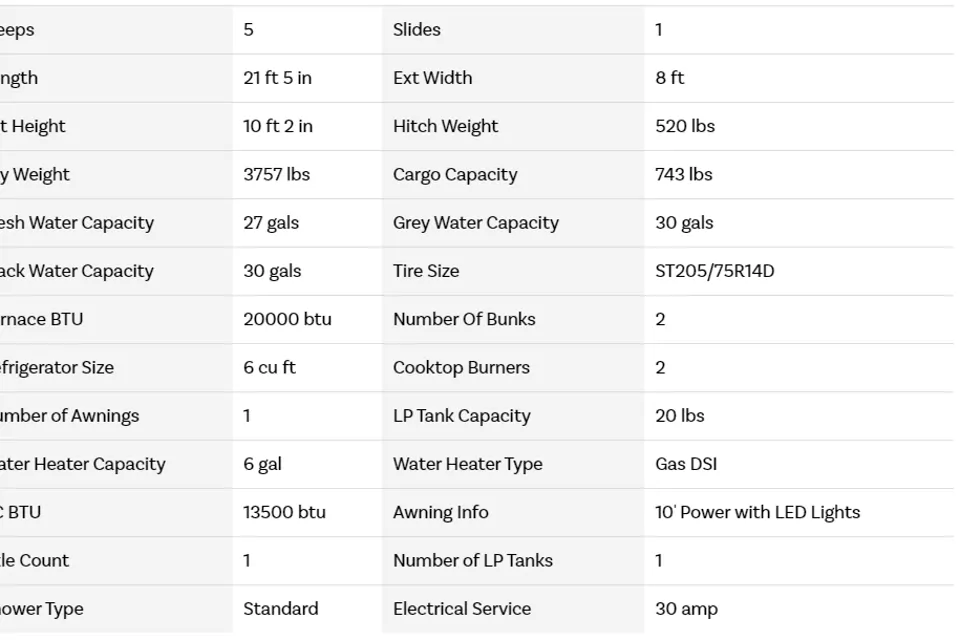Viewport: 960px width, 640px height.
Task: Click the Grey Water Capacity label
Action: pyautogui.click(x=475, y=223)
